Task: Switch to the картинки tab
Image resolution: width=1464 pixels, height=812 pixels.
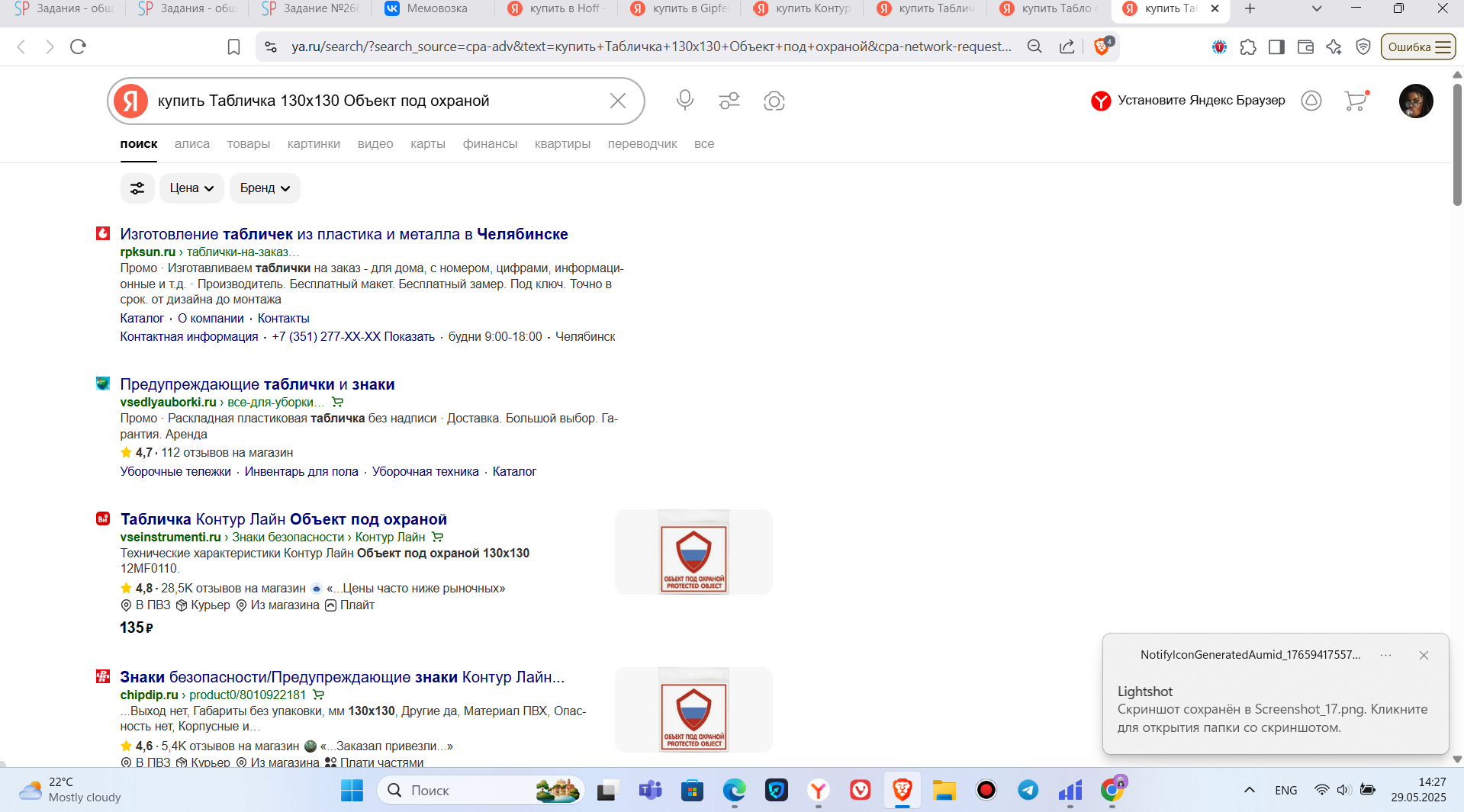Action: tap(314, 144)
